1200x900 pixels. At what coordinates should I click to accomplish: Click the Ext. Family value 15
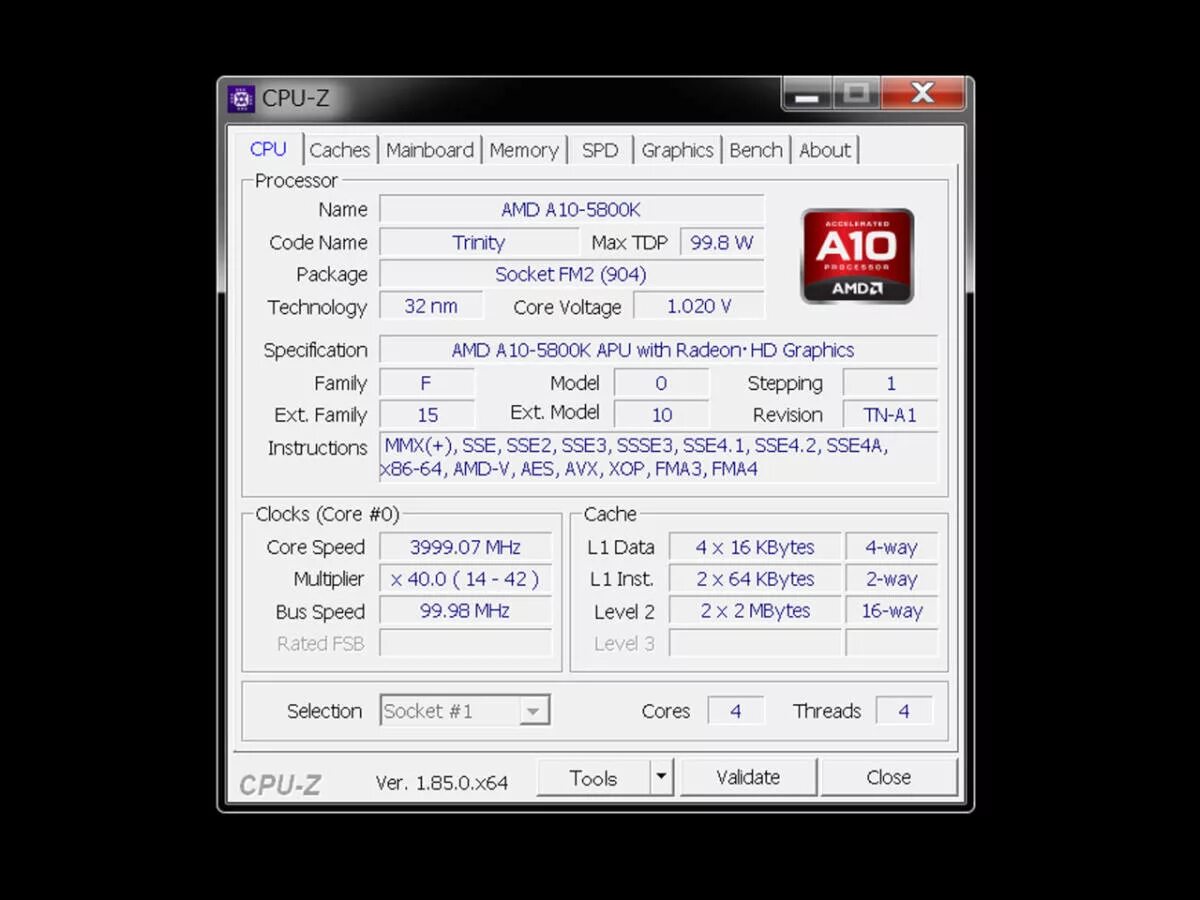pos(427,415)
